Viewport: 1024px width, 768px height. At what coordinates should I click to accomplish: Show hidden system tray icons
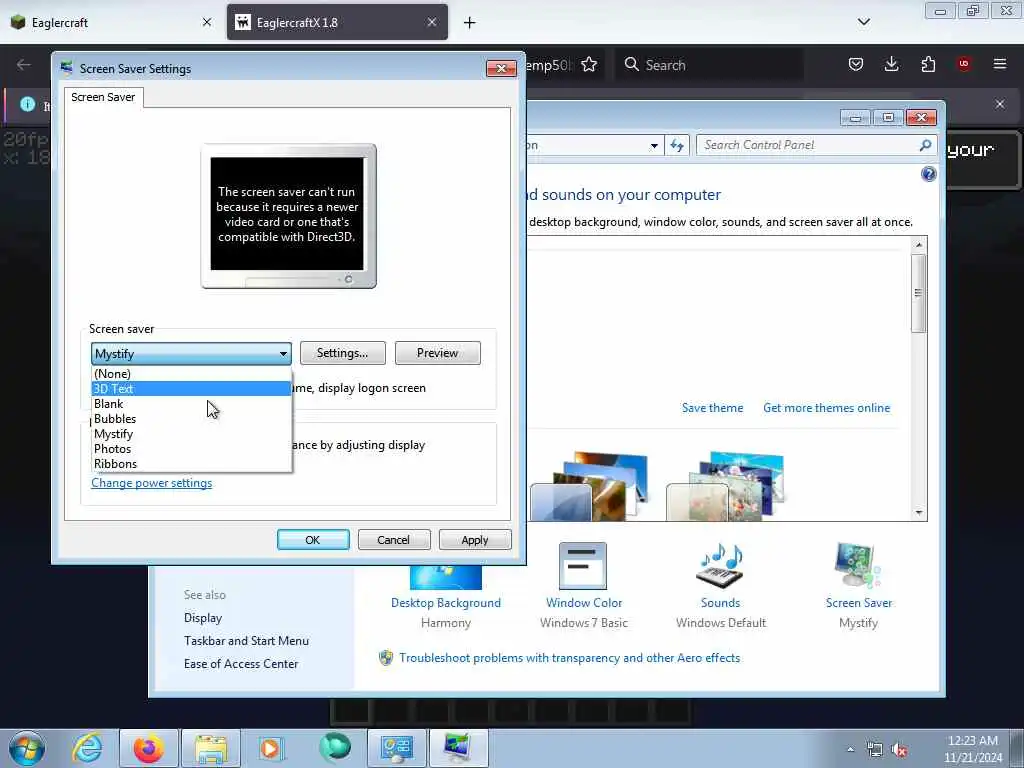tap(850, 749)
